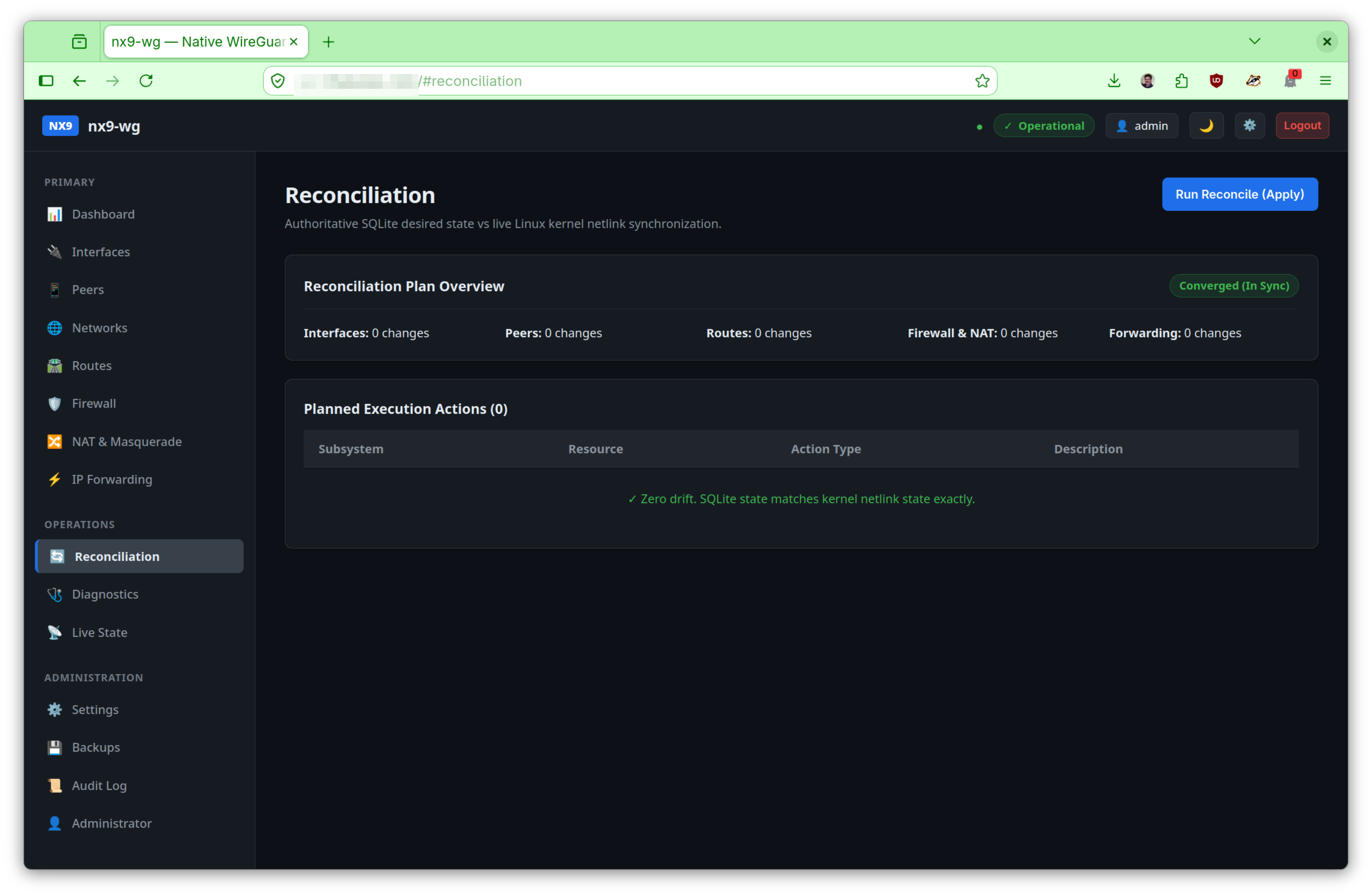Click the Action Type column header

click(826, 449)
